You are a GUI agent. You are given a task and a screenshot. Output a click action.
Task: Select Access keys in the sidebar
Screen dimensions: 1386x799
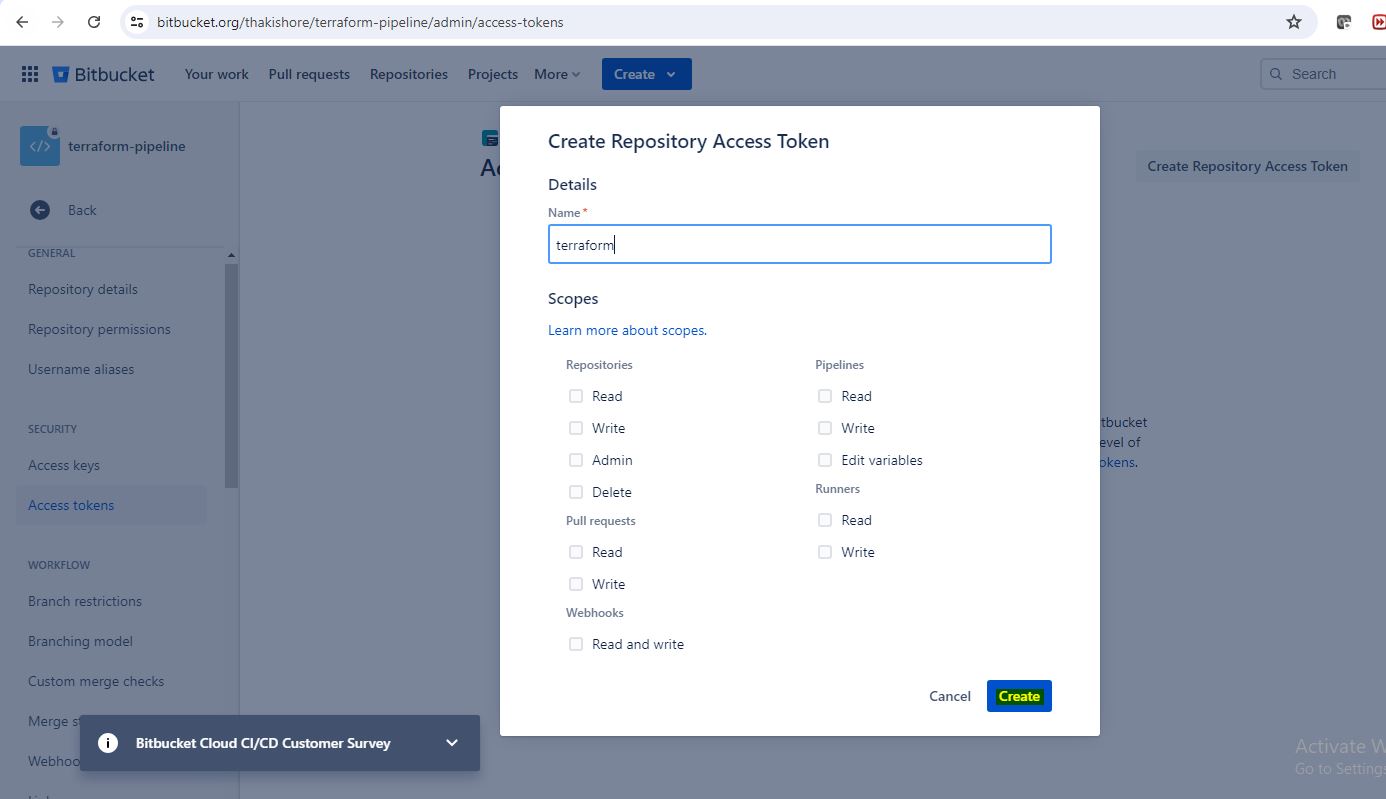pos(64,465)
